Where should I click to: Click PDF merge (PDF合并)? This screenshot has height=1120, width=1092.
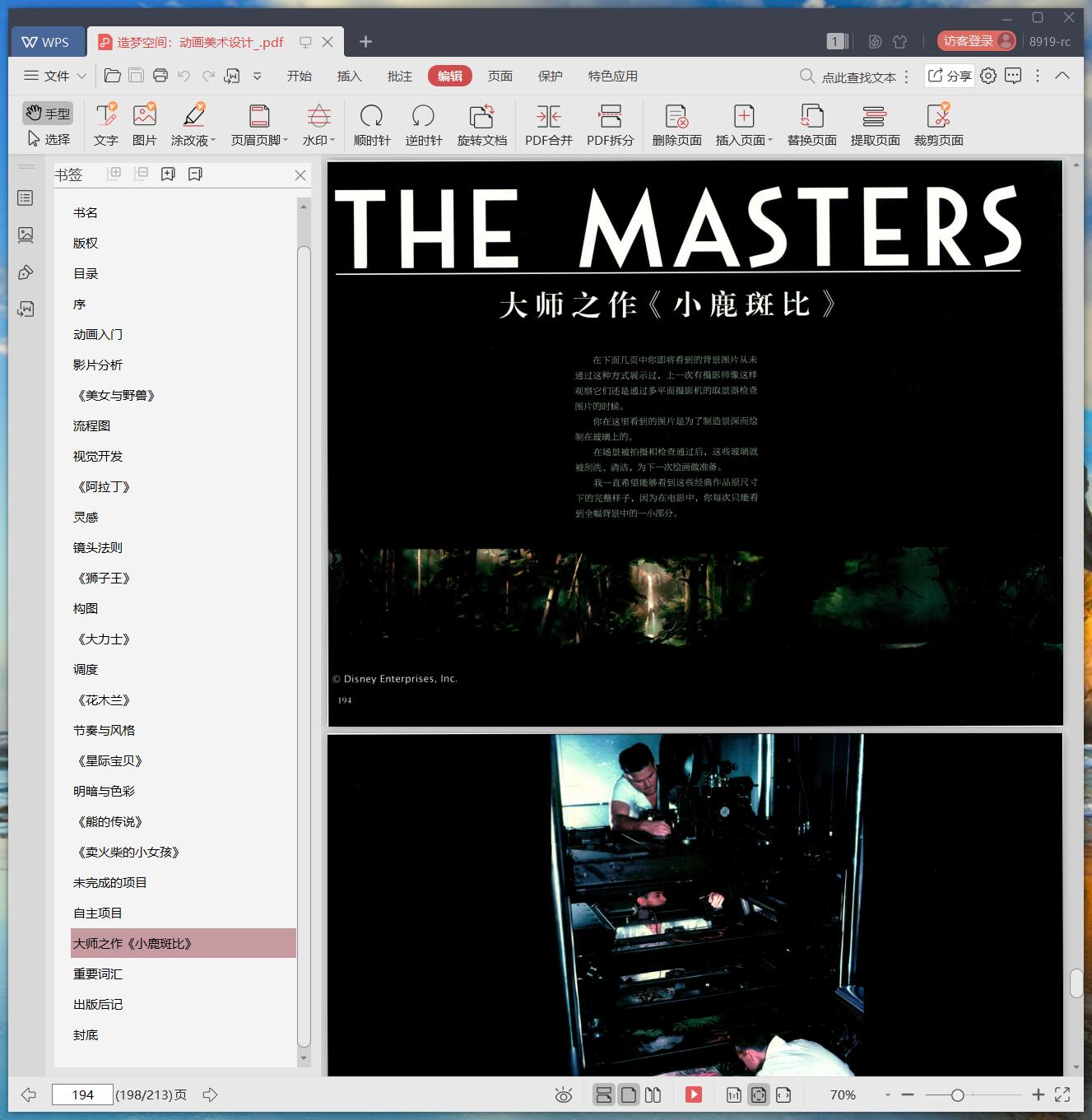coord(549,125)
